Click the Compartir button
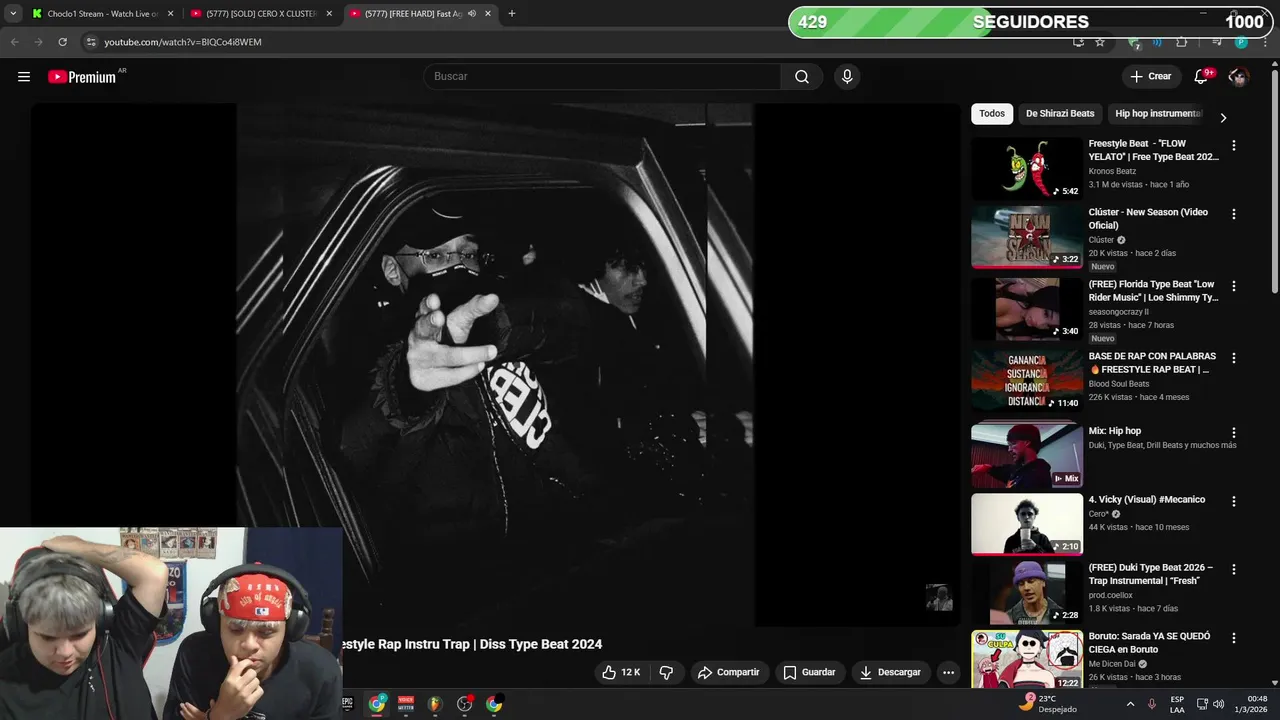This screenshot has height=720, width=1280. pos(728,672)
